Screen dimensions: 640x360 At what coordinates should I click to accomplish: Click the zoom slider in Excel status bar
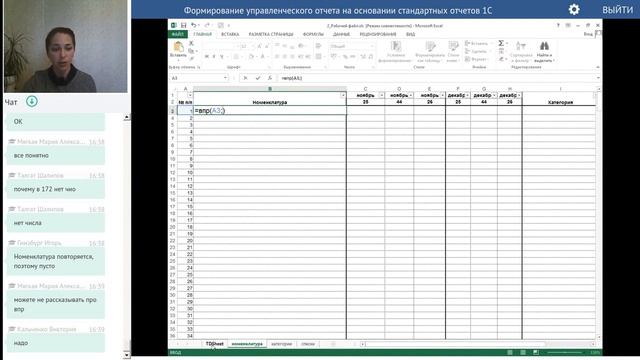coord(565,352)
